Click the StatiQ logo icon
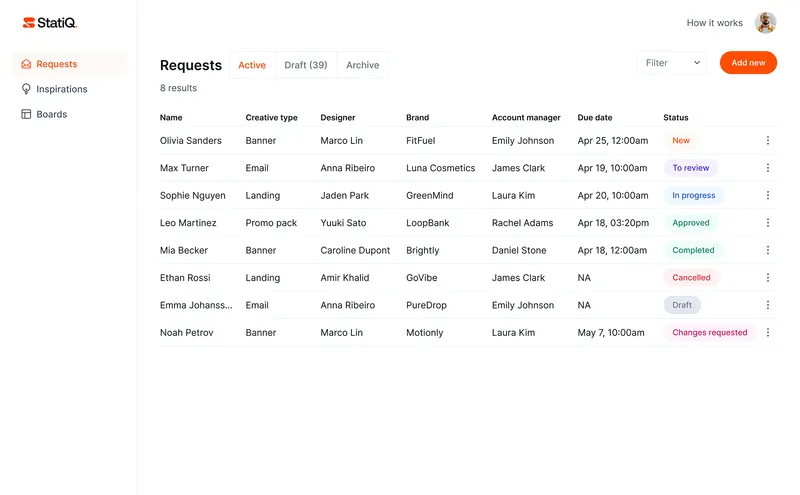 (x=29, y=23)
